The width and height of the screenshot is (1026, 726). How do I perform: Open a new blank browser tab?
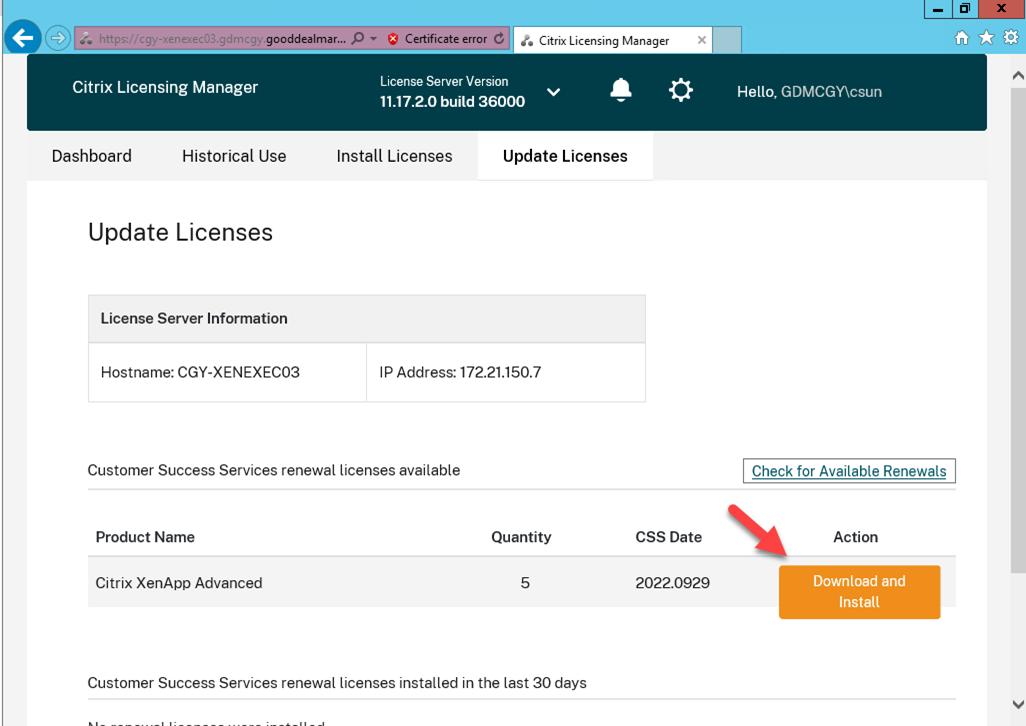726,40
